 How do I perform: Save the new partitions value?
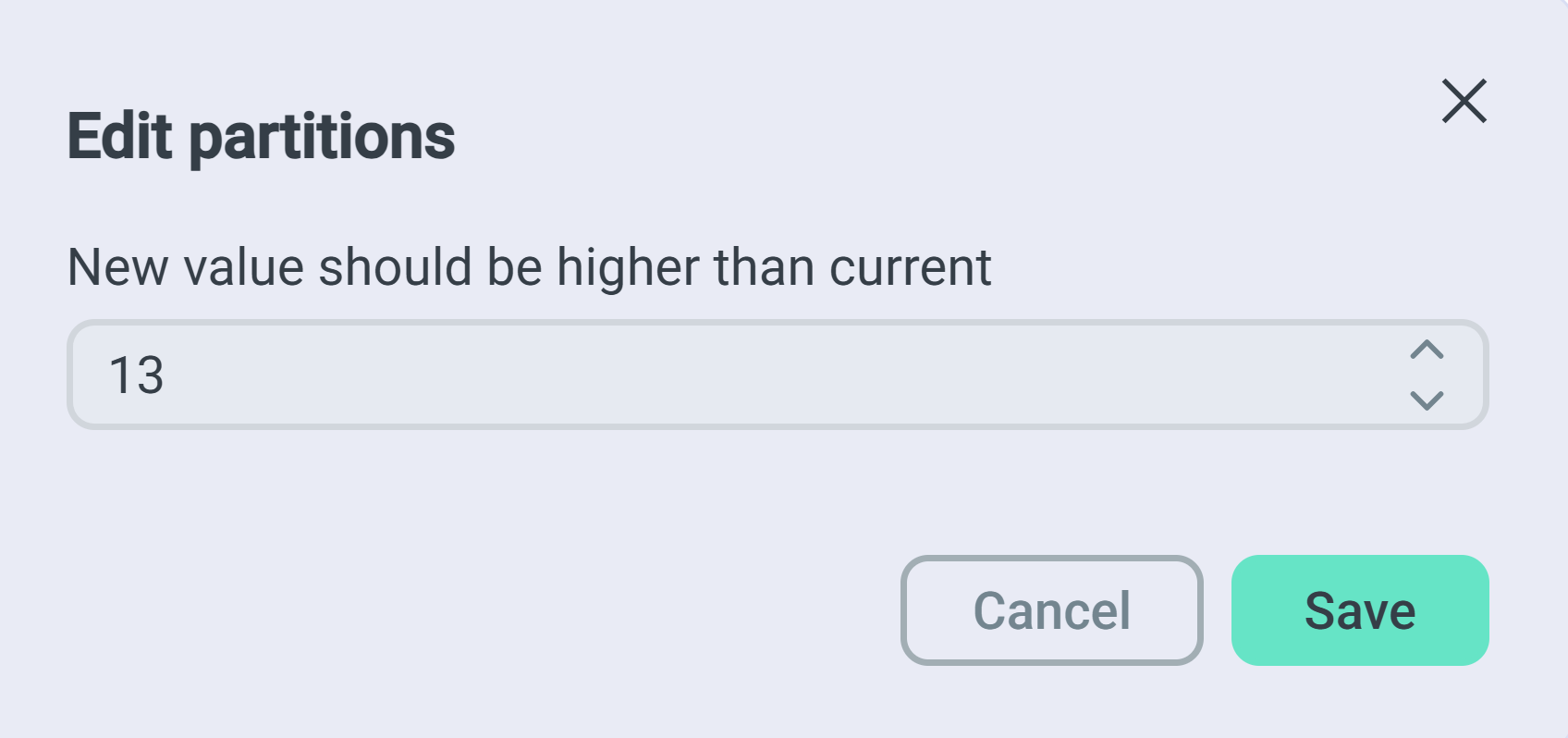pos(1359,610)
